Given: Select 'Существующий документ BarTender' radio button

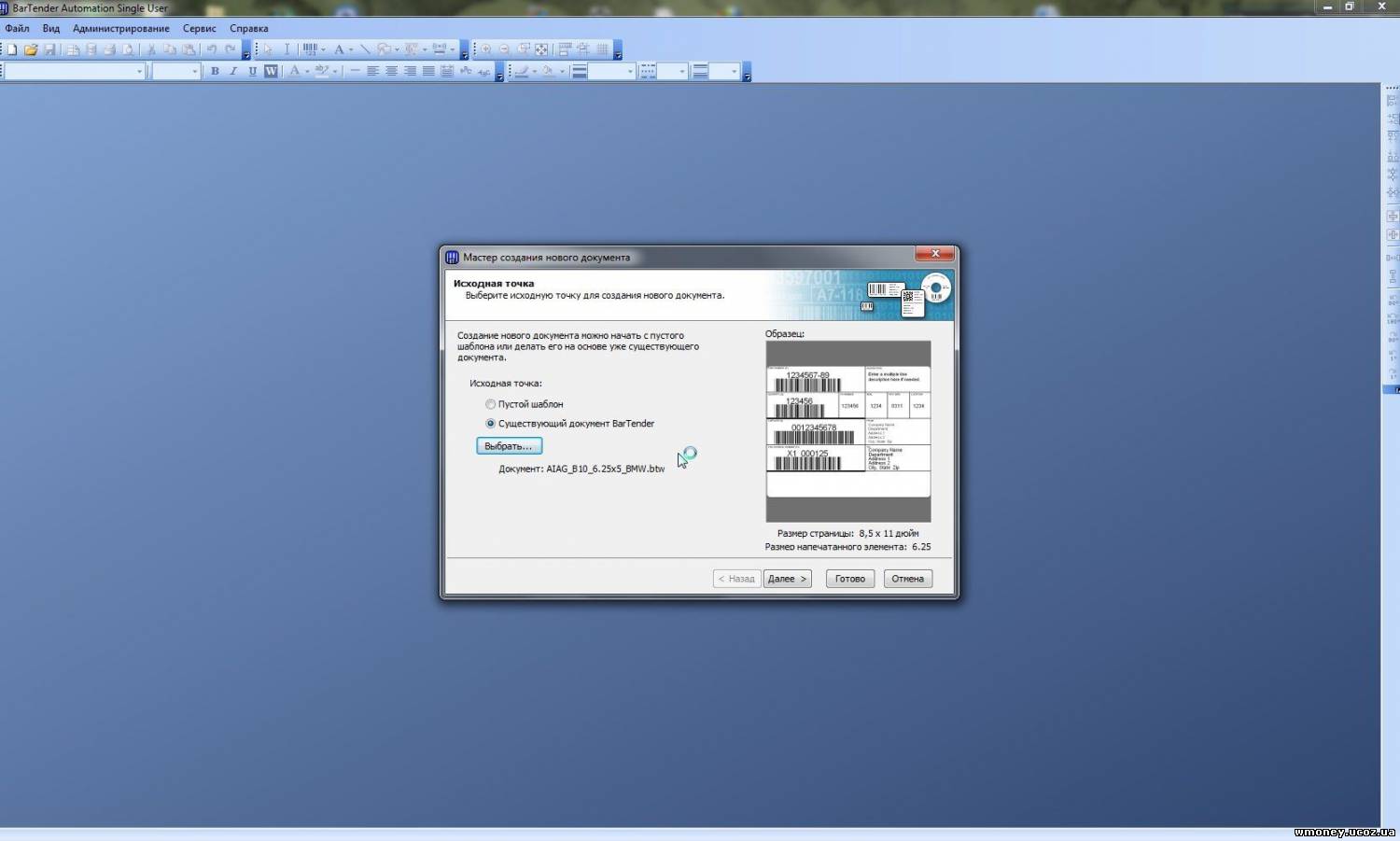Looking at the screenshot, I should (x=490, y=424).
